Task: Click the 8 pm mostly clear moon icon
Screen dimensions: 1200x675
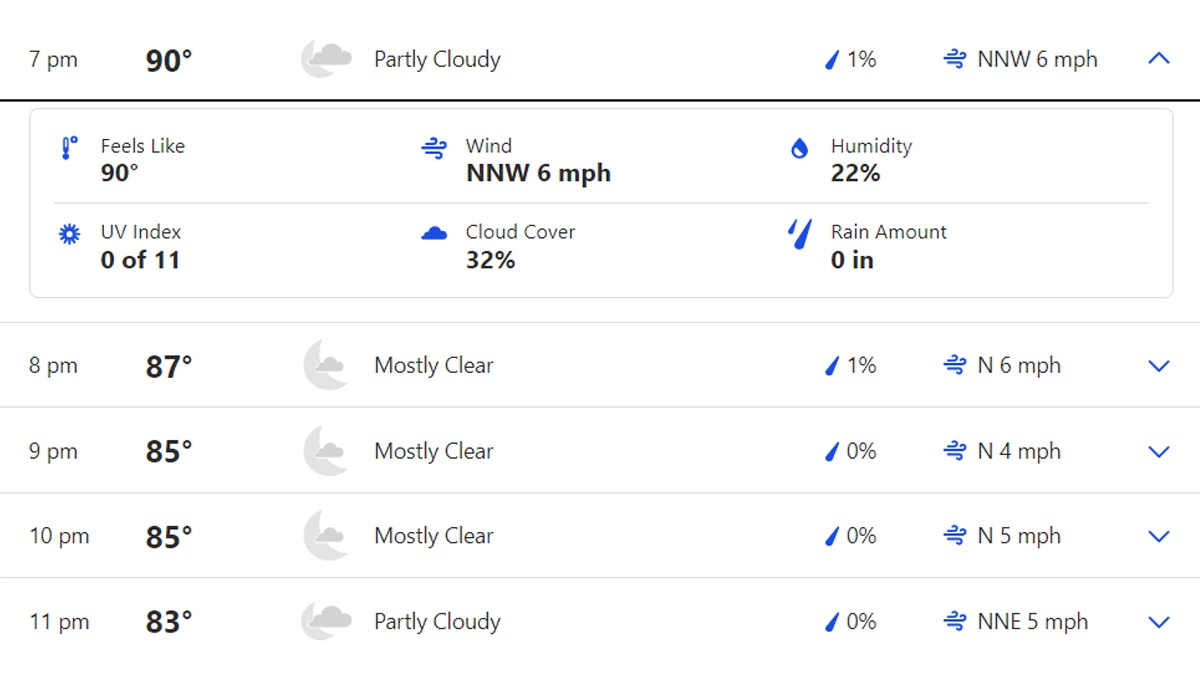Action: pyautogui.click(x=326, y=366)
